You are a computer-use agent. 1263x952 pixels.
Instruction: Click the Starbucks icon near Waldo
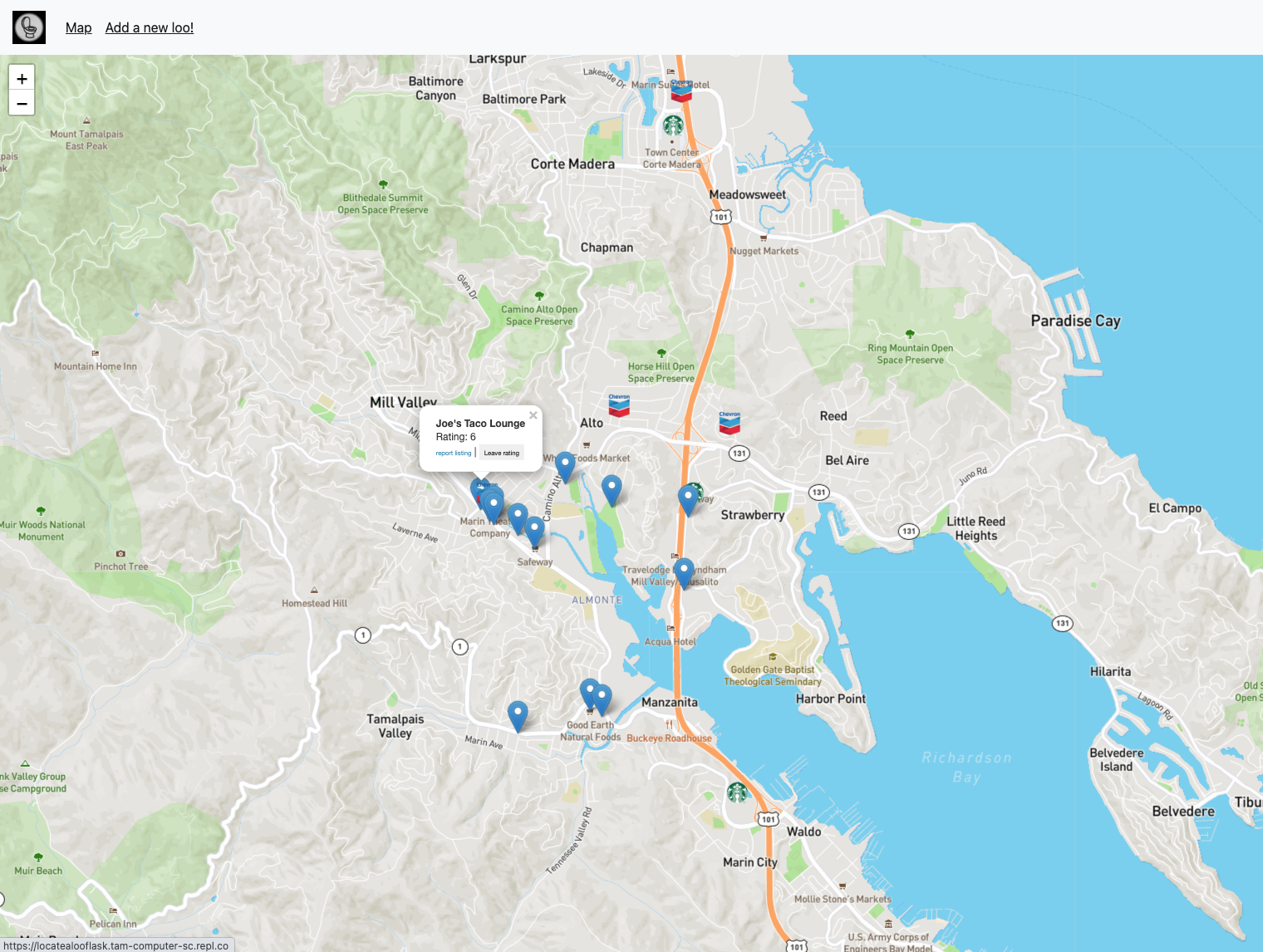(737, 792)
